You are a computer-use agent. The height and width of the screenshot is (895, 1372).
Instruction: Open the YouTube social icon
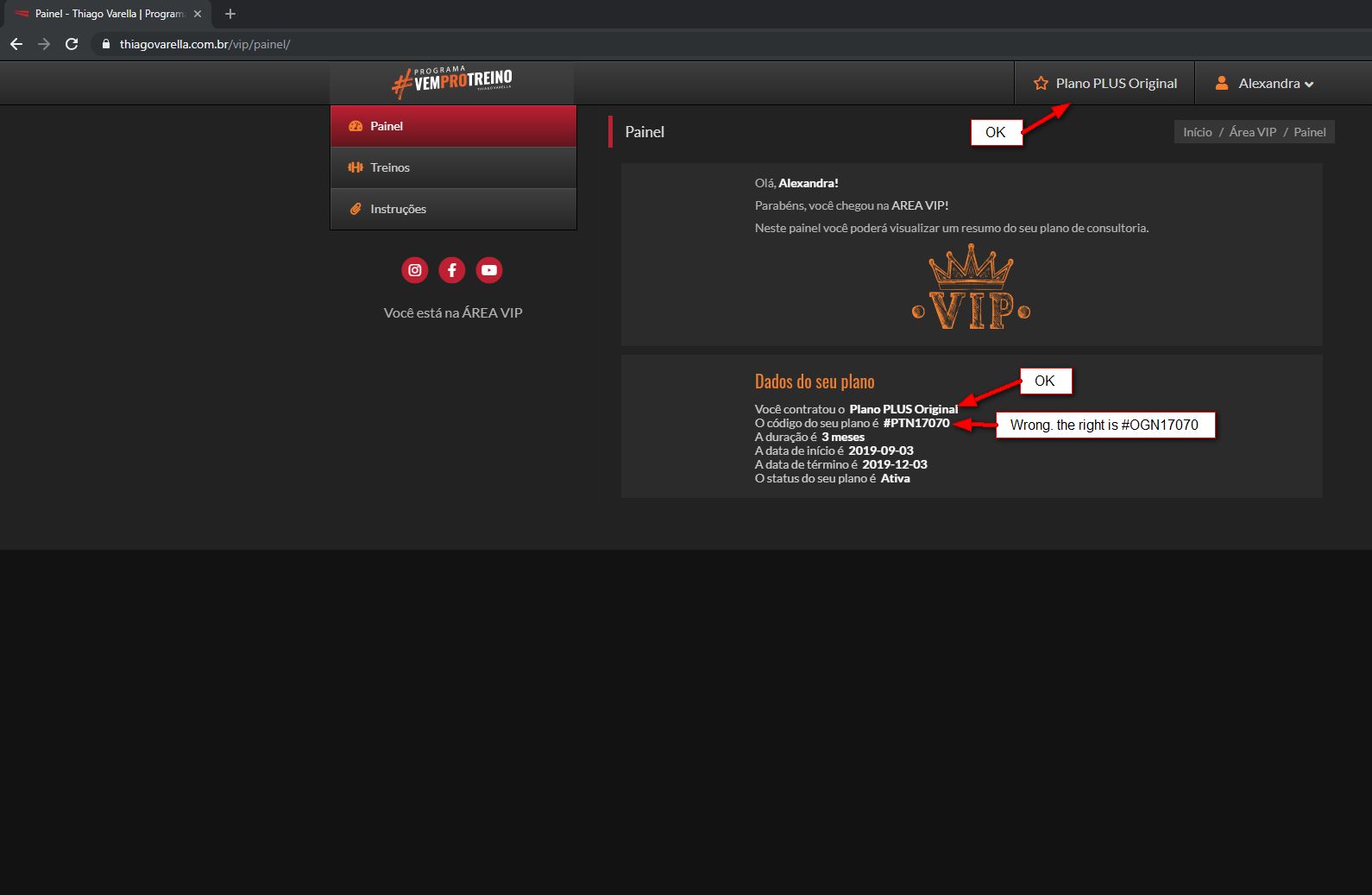coord(489,270)
